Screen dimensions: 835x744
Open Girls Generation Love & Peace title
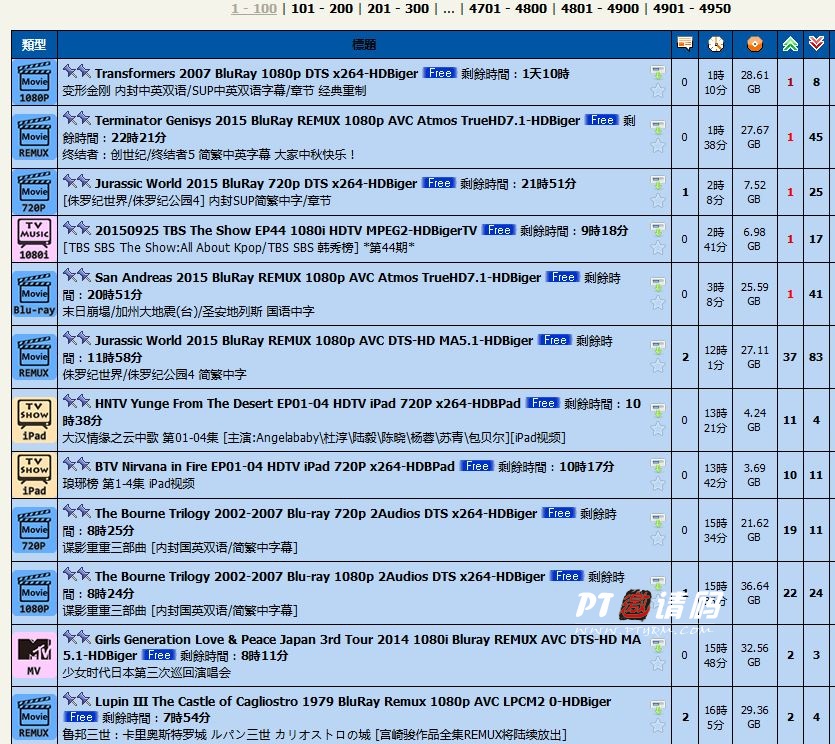coord(351,647)
